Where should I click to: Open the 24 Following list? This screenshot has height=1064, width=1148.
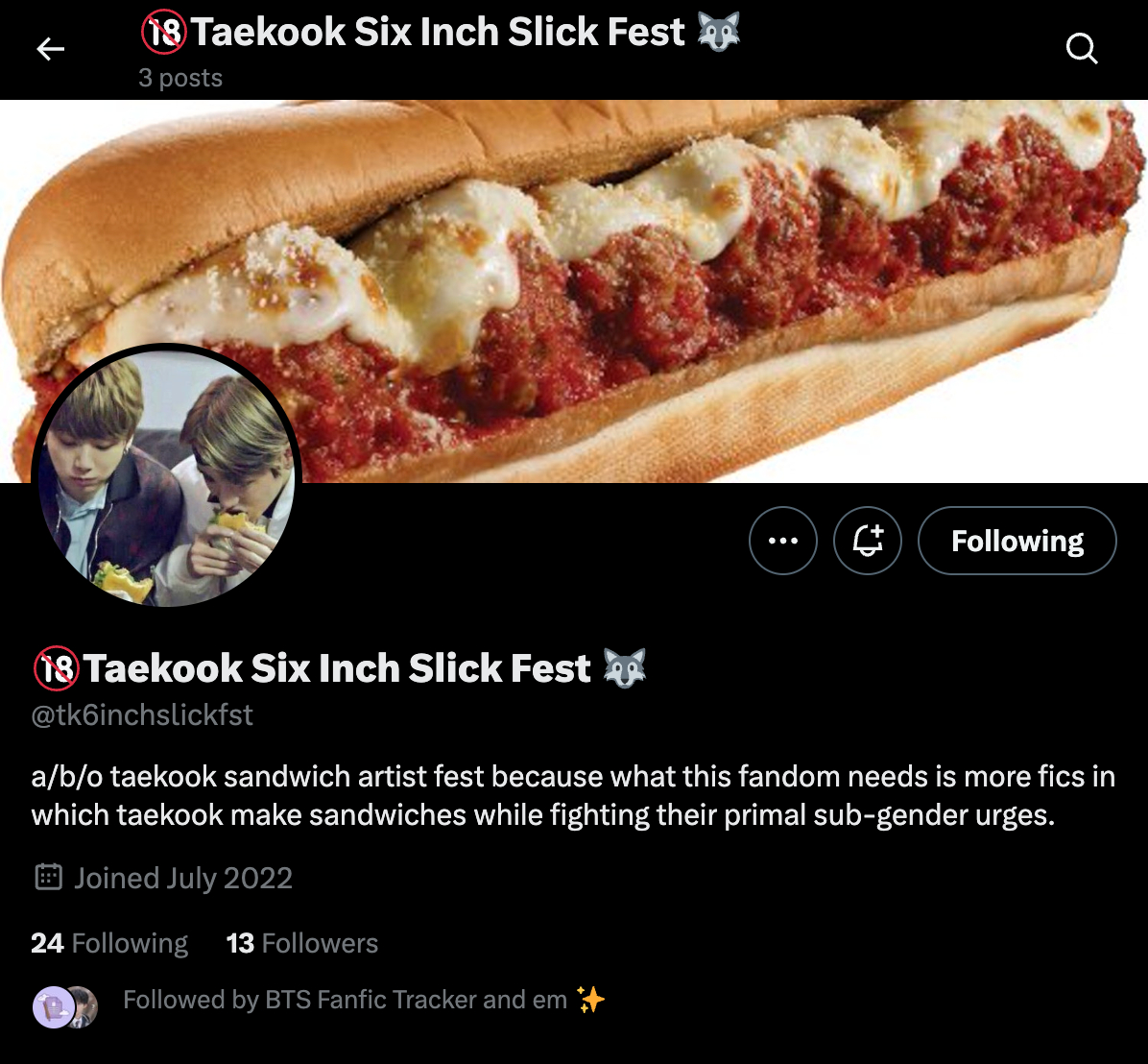pyautogui.click(x=109, y=943)
